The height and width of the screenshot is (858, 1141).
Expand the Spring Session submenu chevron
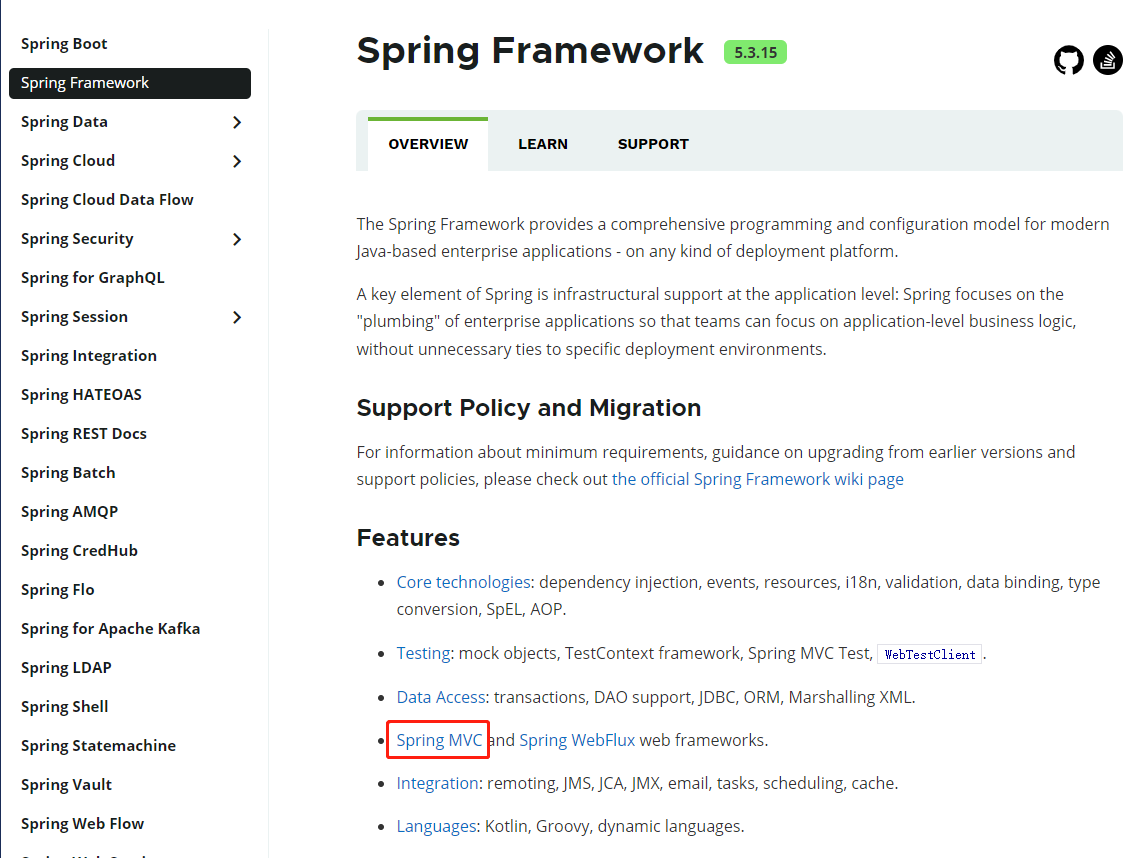(x=236, y=317)
